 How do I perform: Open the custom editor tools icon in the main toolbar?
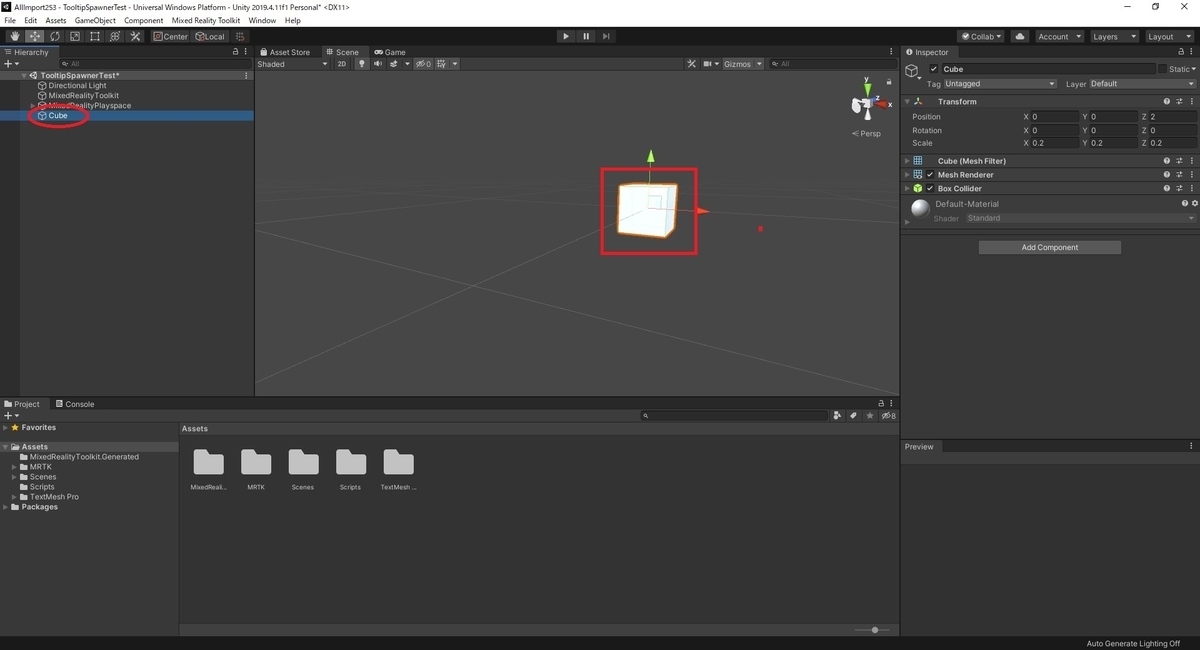click(x=136, y=36)
